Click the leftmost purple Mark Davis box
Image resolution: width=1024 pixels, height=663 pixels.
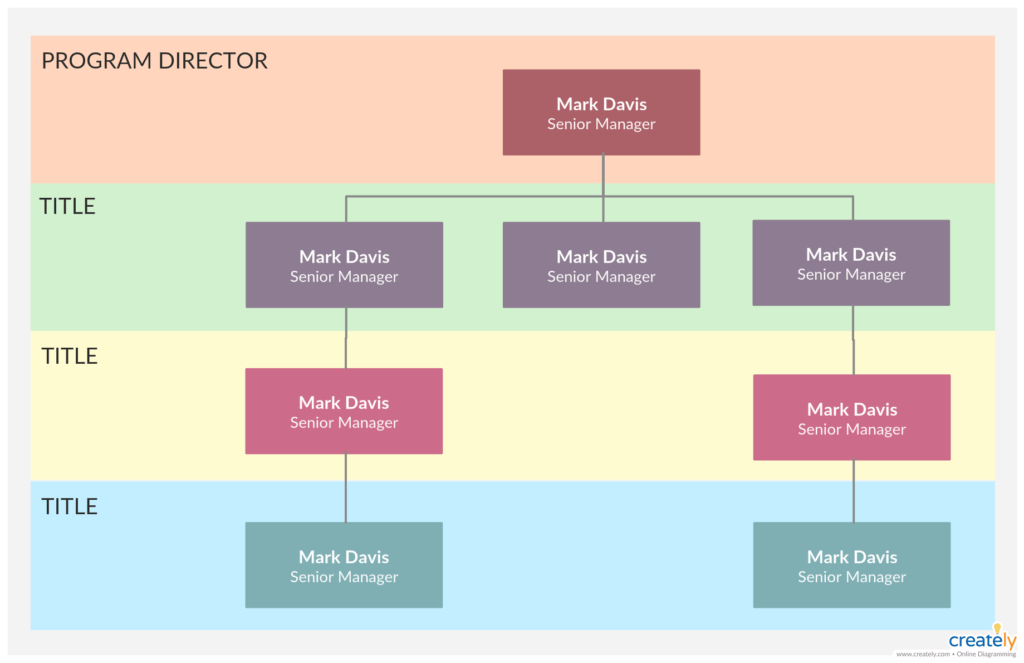(344, 264)
